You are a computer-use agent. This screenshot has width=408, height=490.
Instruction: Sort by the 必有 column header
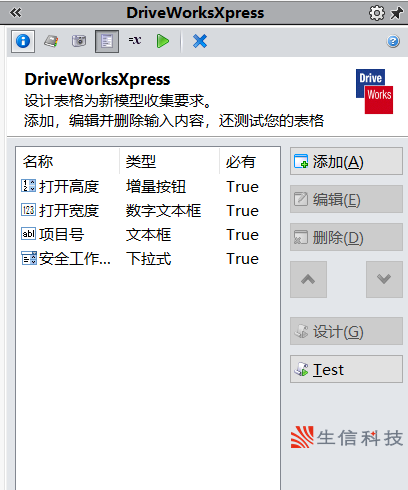coord(249,161)
